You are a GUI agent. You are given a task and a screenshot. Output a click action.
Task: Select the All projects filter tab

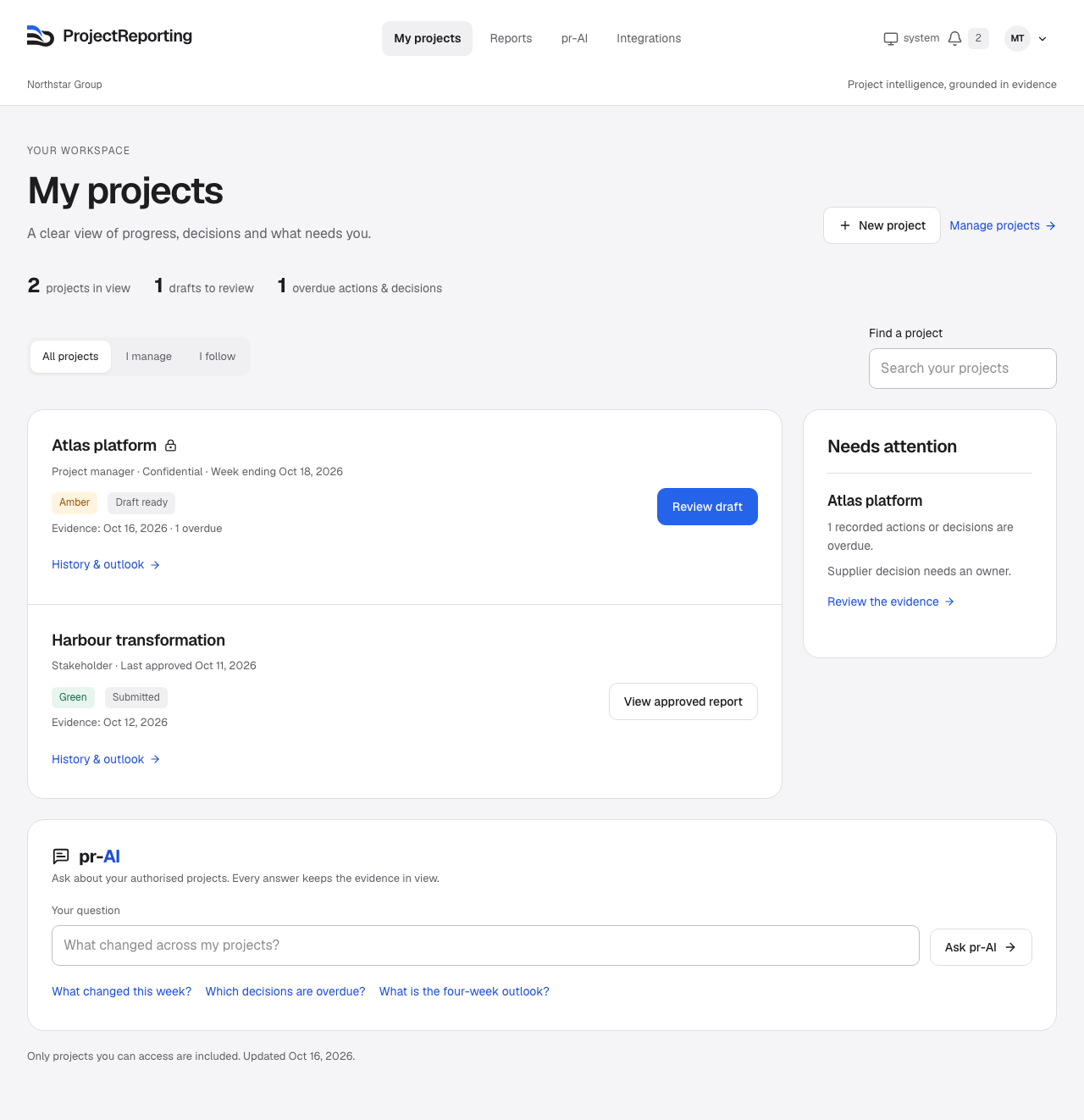[70, 357]
